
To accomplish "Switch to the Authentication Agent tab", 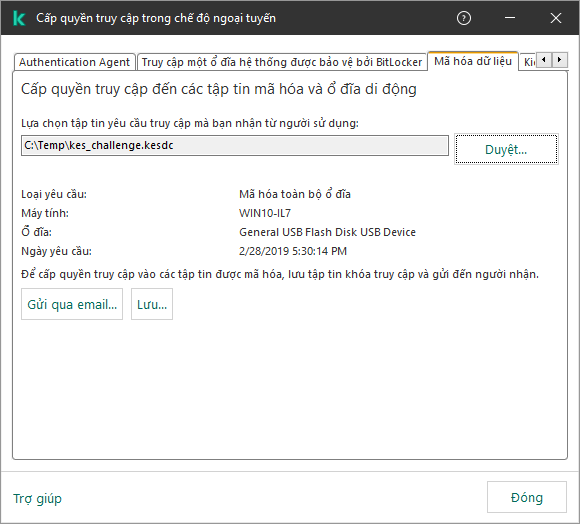I will click(x=74, y=62).
